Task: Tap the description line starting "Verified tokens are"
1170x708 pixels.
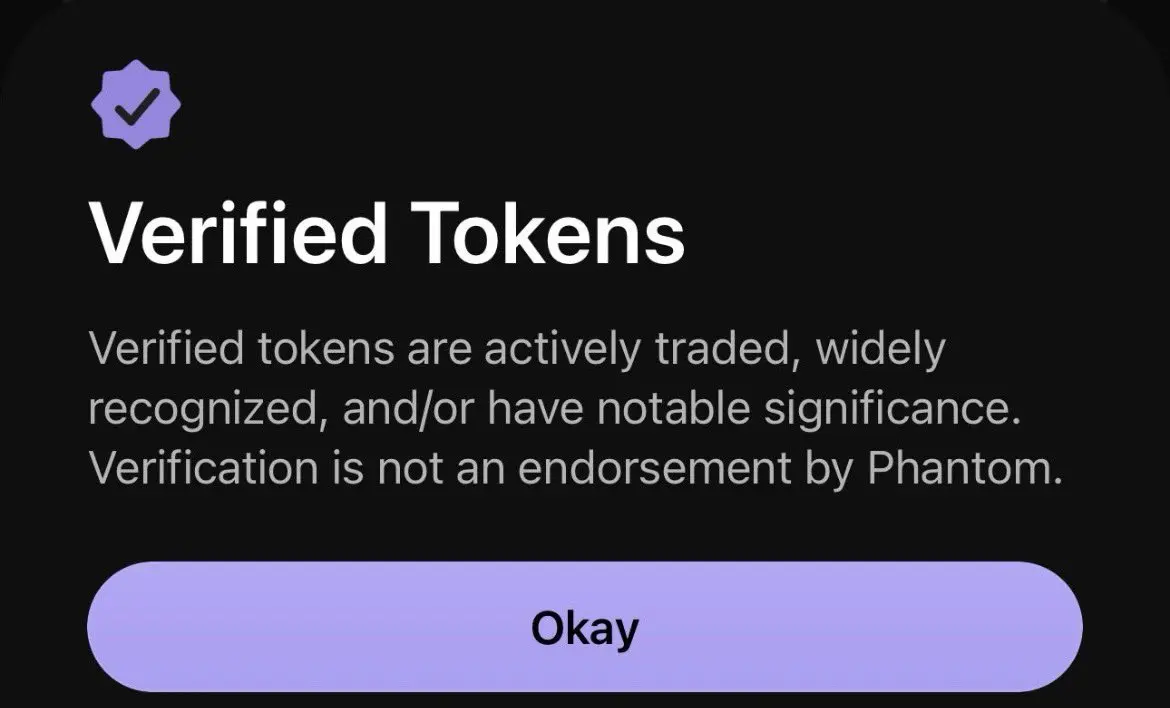Action: [517, 349]
